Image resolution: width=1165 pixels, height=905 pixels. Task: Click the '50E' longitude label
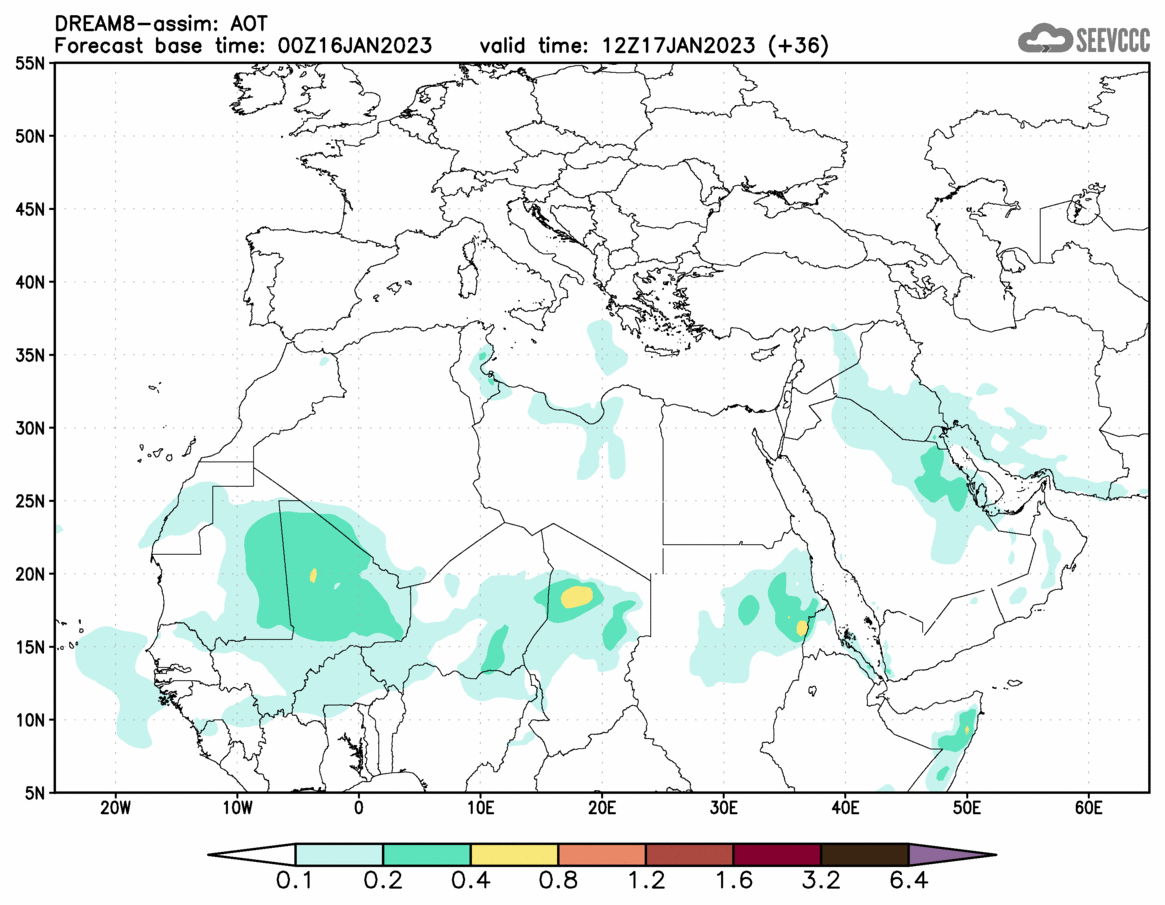(967, 808)
